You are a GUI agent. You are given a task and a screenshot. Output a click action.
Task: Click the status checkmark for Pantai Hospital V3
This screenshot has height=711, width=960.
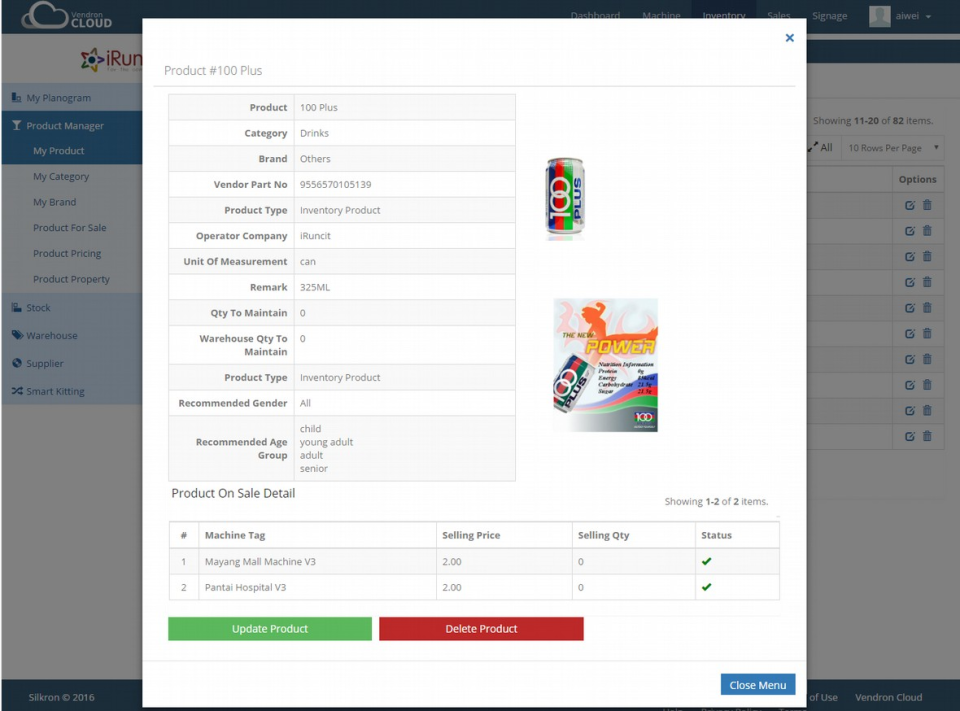[707, 587]
